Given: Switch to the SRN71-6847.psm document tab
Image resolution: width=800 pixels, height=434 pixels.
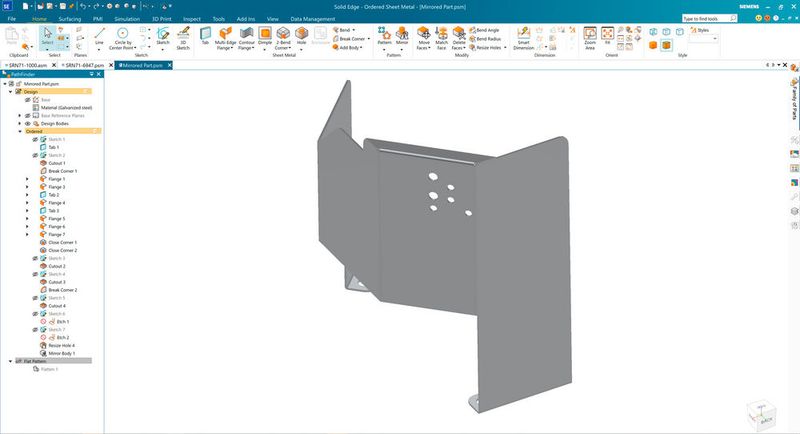Looking at the screenshot, I should tap(87, 65).
